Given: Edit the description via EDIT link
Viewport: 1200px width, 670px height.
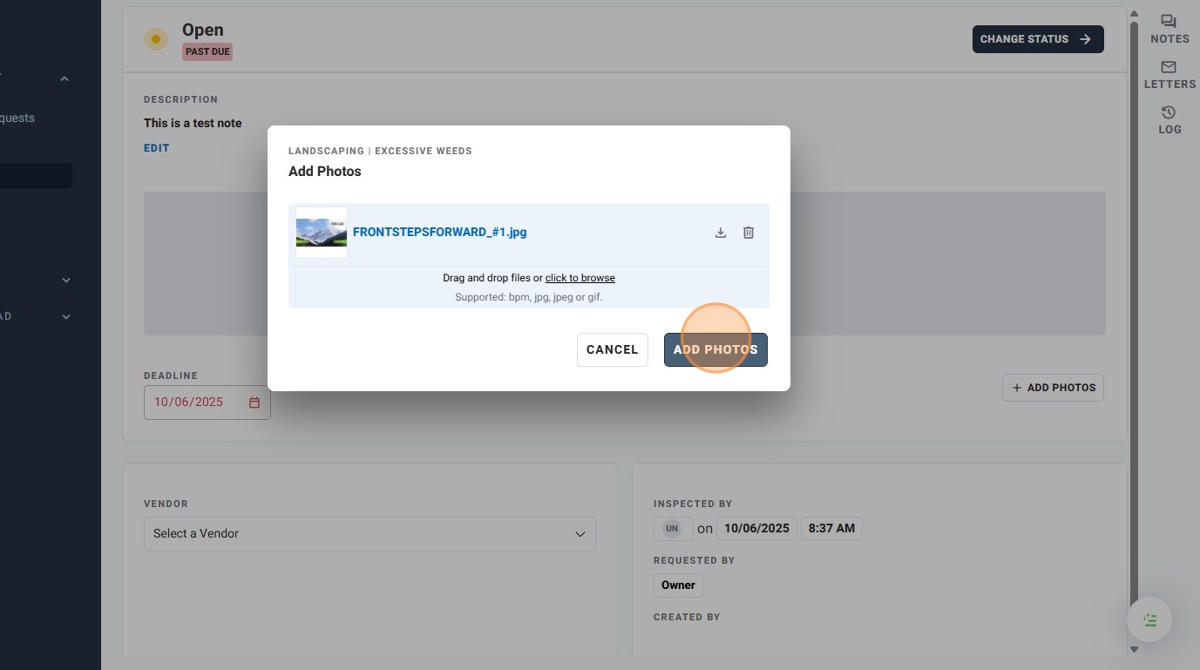Looking at the screenshot, I should (x=156, y=148).
